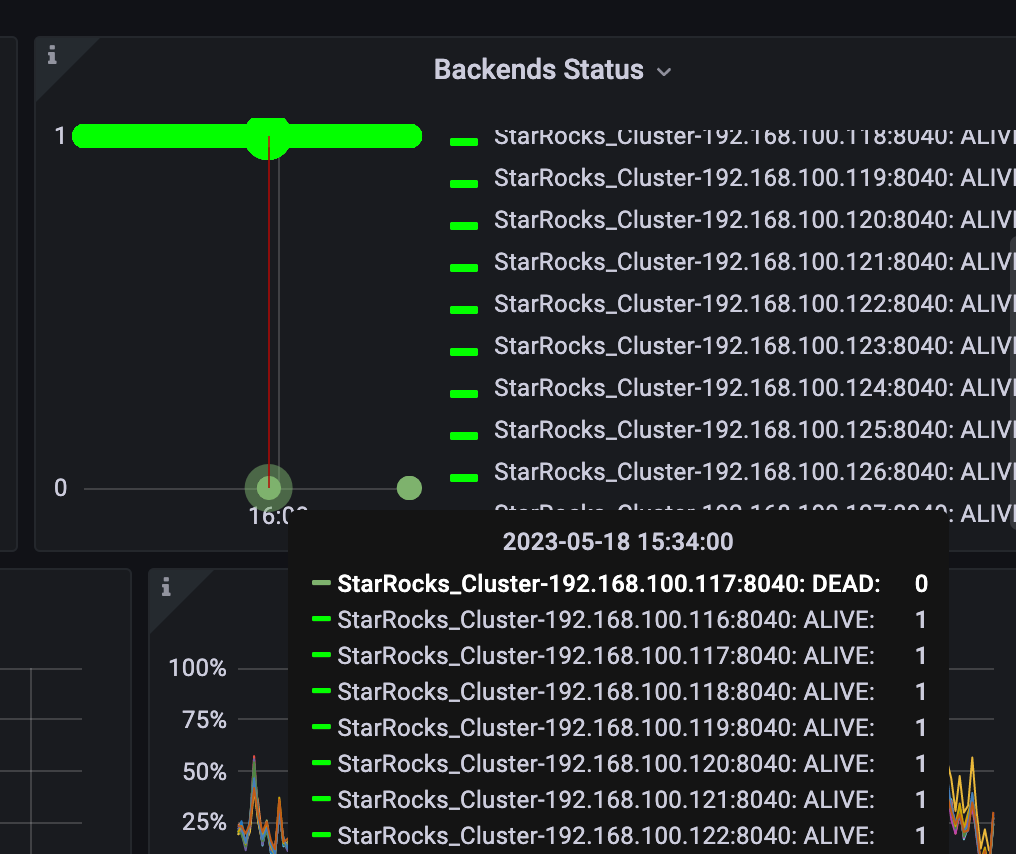Click the rightmost green data point at value 0
Image resolution: width=1016 pixels, height=854 pixels.
coord(409,488)
